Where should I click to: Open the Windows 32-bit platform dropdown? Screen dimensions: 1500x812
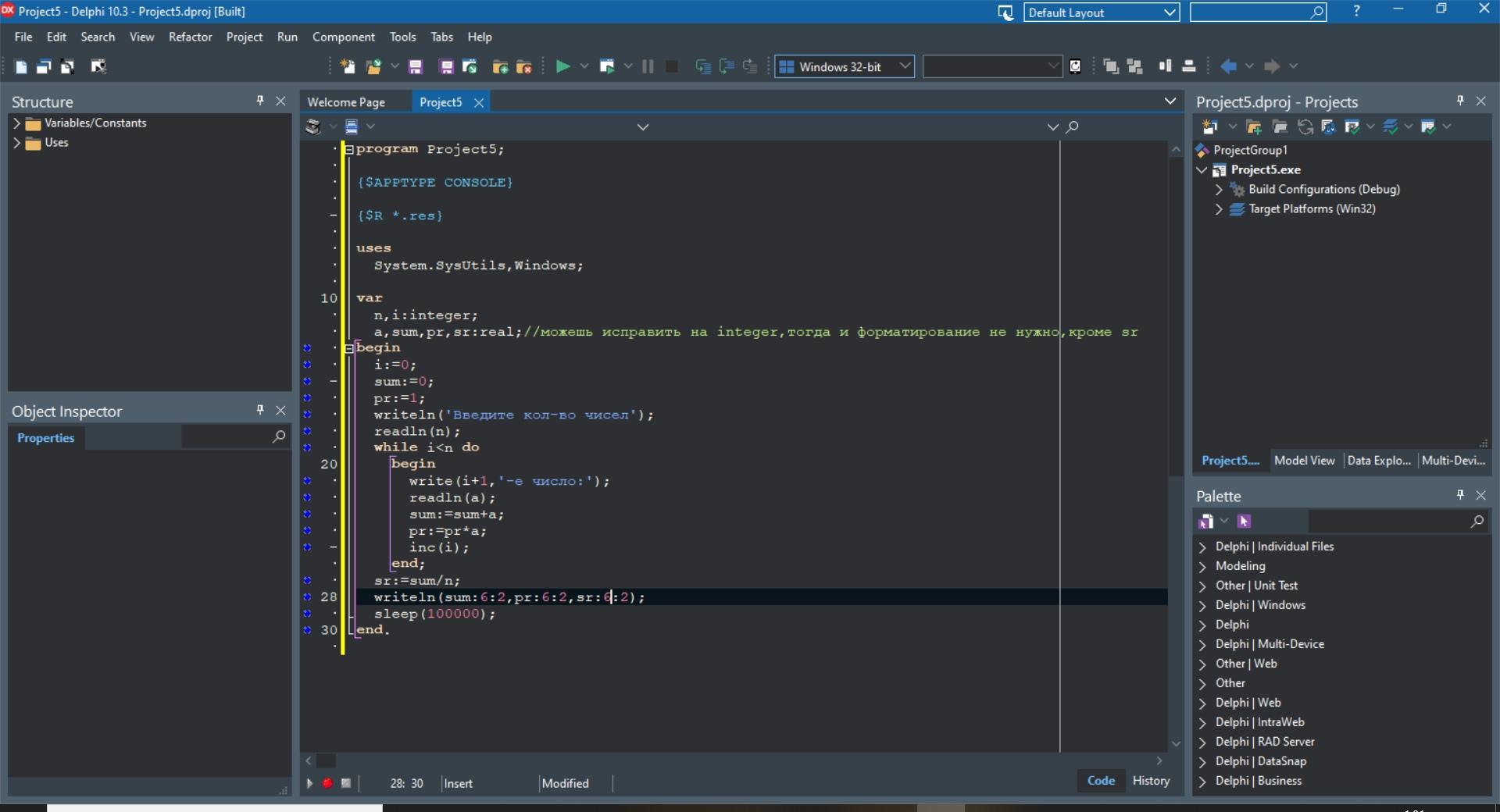coord(905,66)
